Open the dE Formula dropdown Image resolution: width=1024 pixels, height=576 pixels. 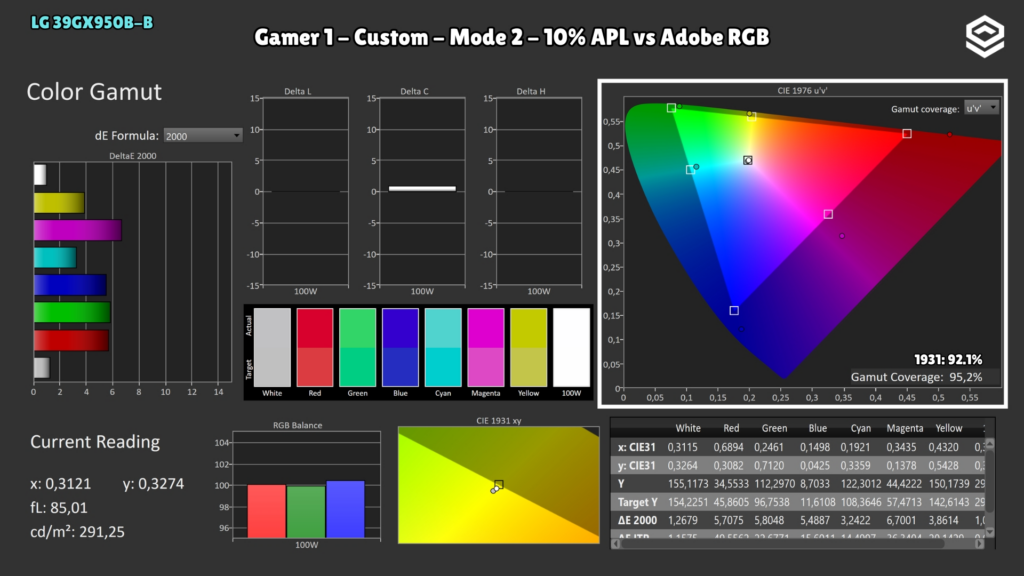(x=202, y=135)
